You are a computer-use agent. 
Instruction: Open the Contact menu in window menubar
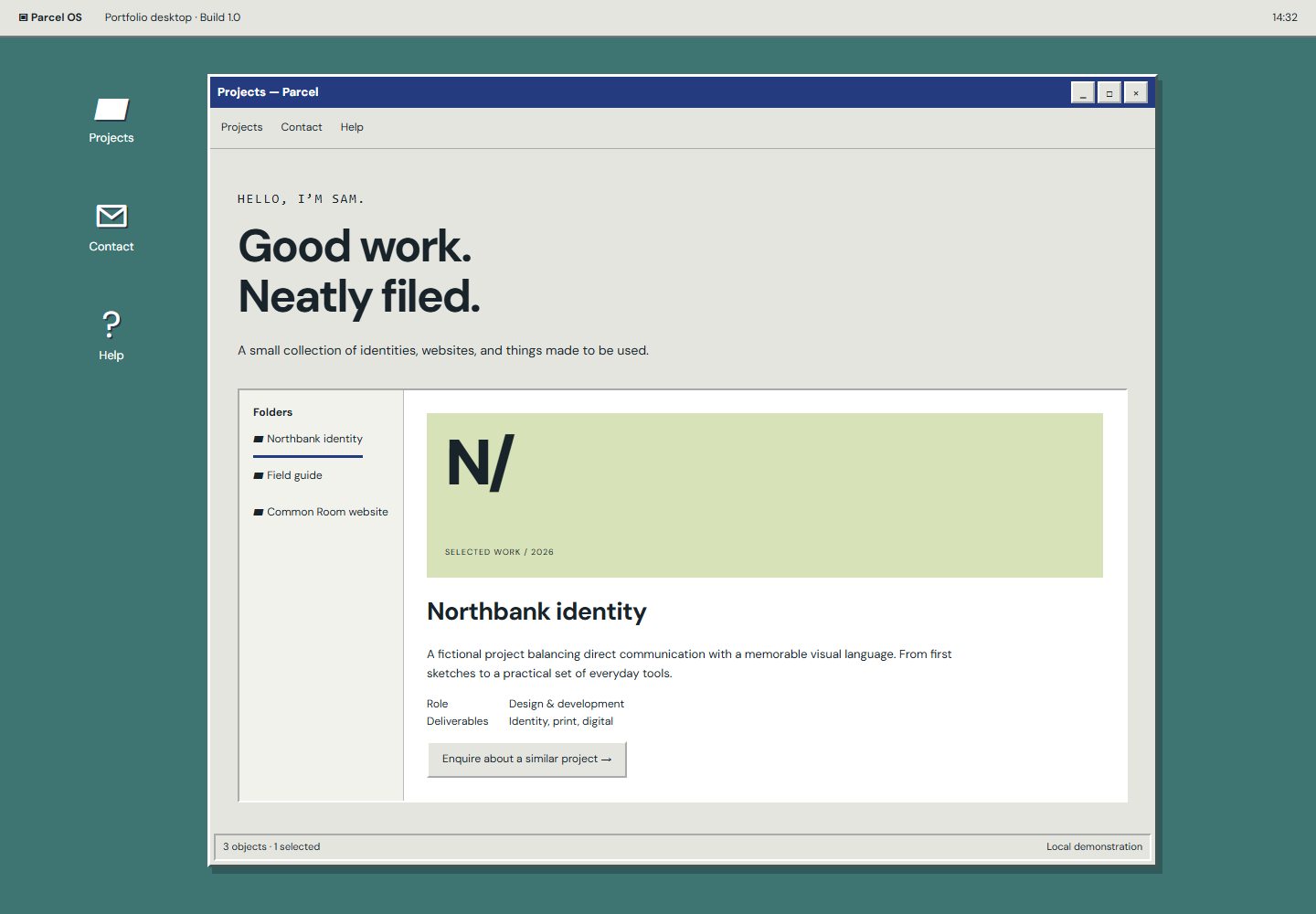point(302,127)
